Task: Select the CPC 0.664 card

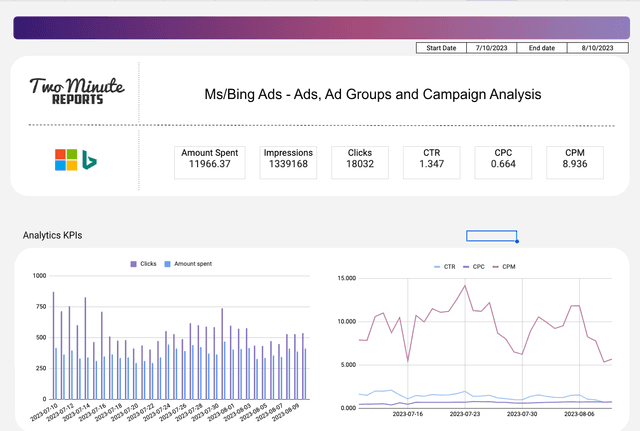Action: point(503,162)
